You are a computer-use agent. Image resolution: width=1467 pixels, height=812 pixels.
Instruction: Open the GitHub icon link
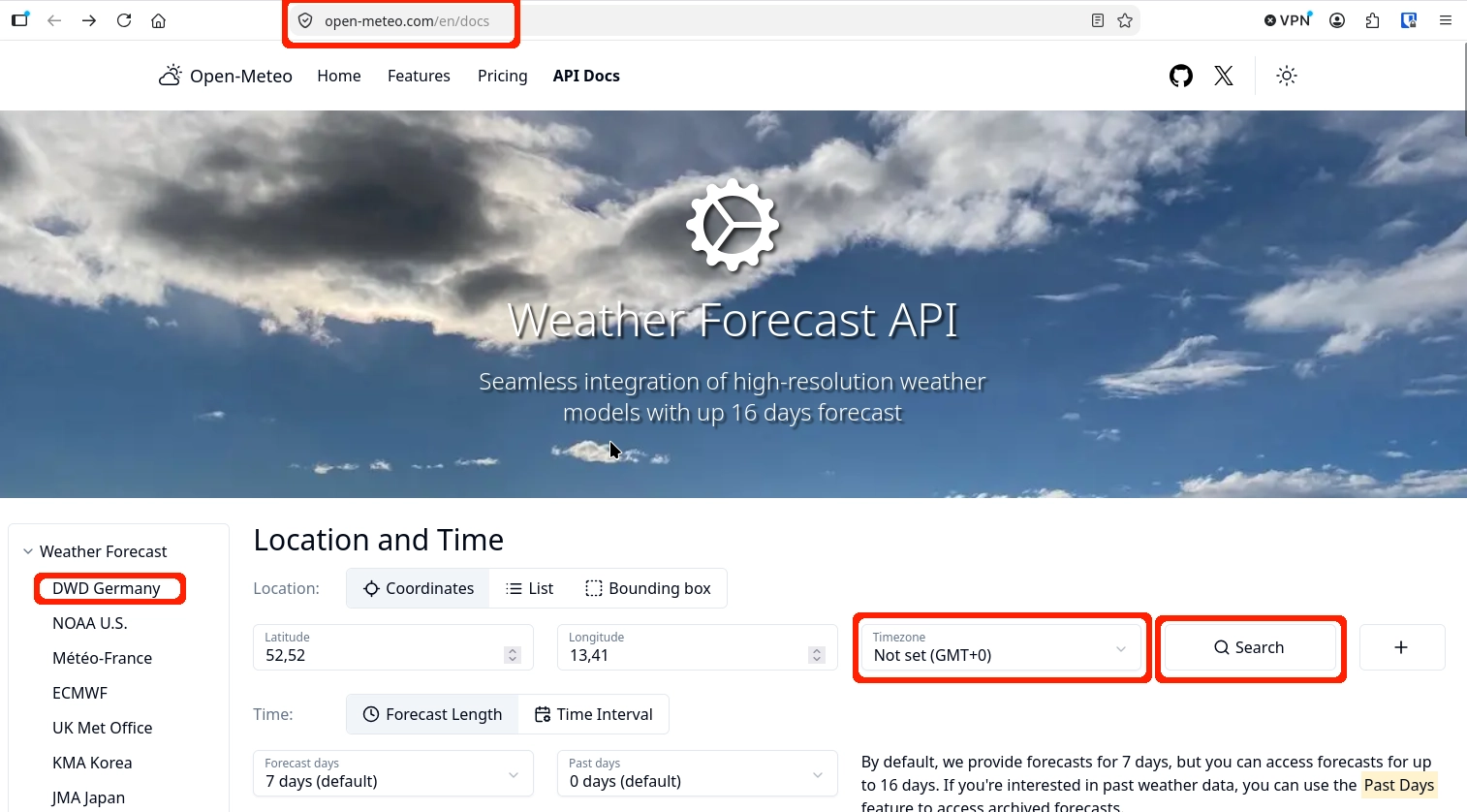[x=1180, y=76]
